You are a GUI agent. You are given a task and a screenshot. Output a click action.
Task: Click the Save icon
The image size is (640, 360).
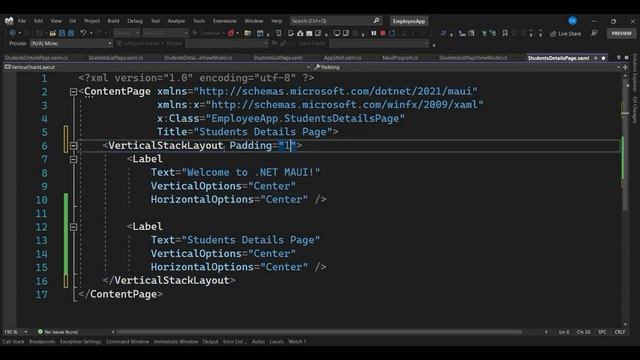coord(62,33)
